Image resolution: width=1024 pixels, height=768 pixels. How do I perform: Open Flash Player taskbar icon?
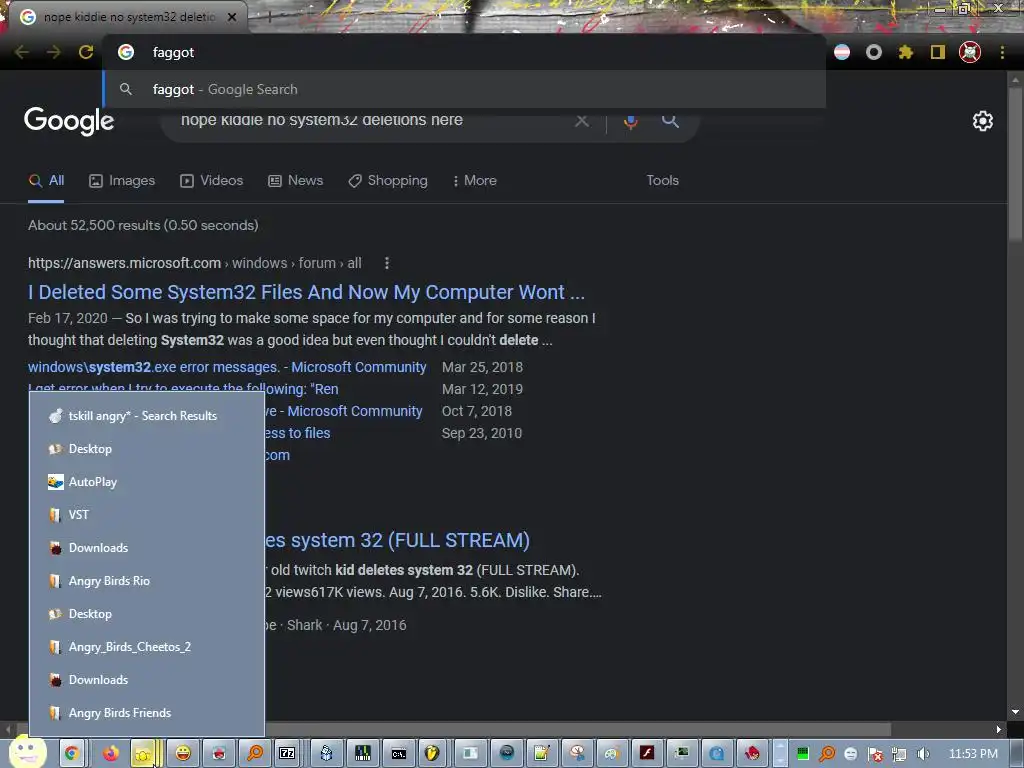point(647,754)
